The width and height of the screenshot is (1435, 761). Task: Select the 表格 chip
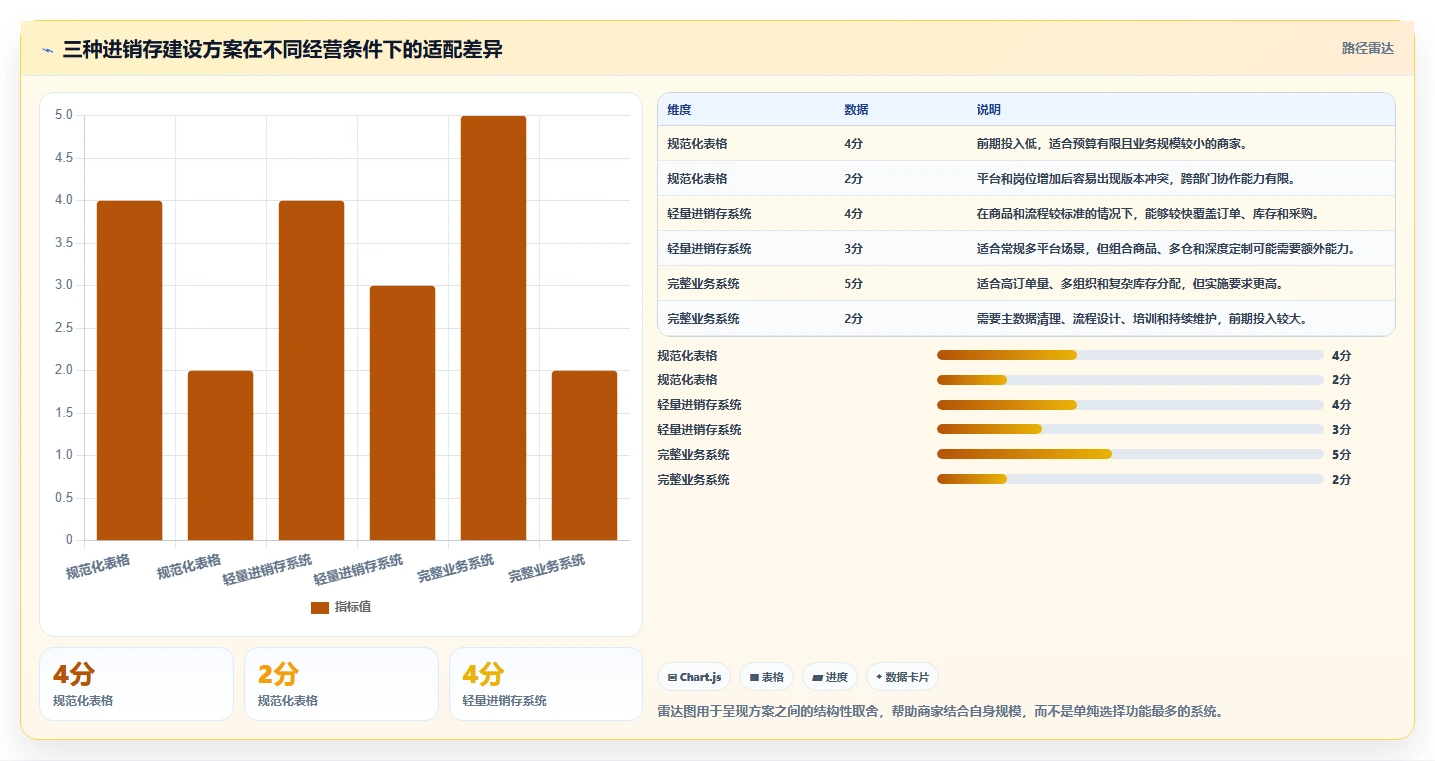766,677
